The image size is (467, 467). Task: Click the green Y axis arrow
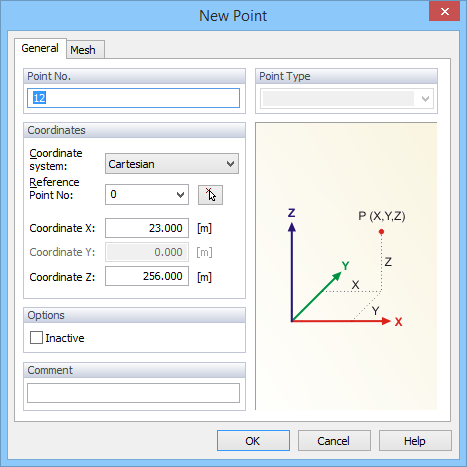tap(317, 296)
